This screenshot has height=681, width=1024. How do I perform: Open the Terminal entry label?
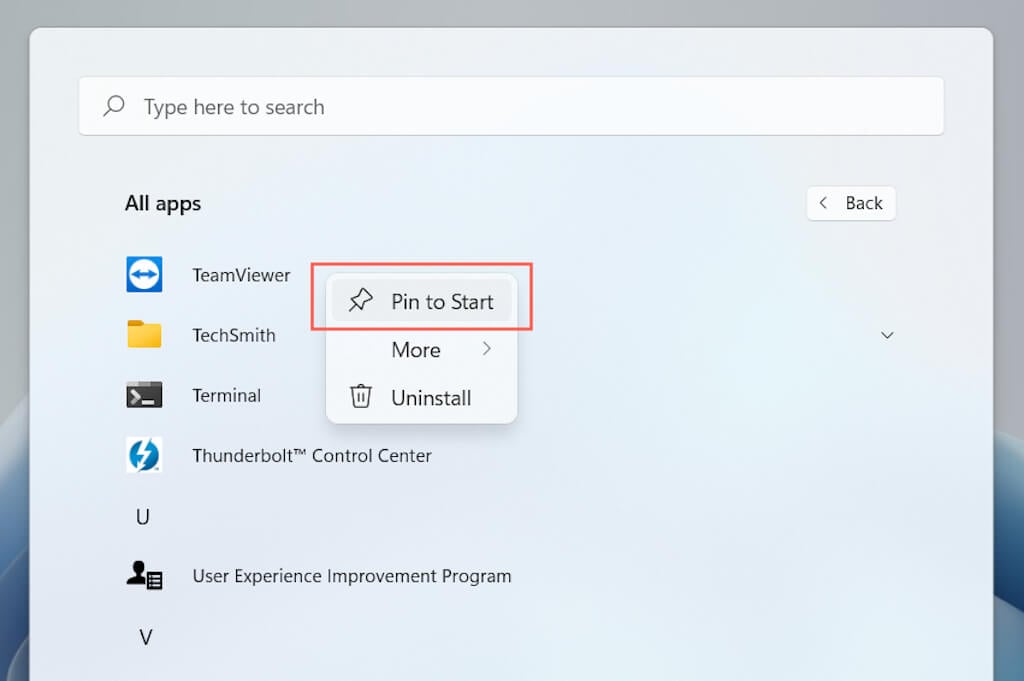pyautogui.click(x=226, y=395)
